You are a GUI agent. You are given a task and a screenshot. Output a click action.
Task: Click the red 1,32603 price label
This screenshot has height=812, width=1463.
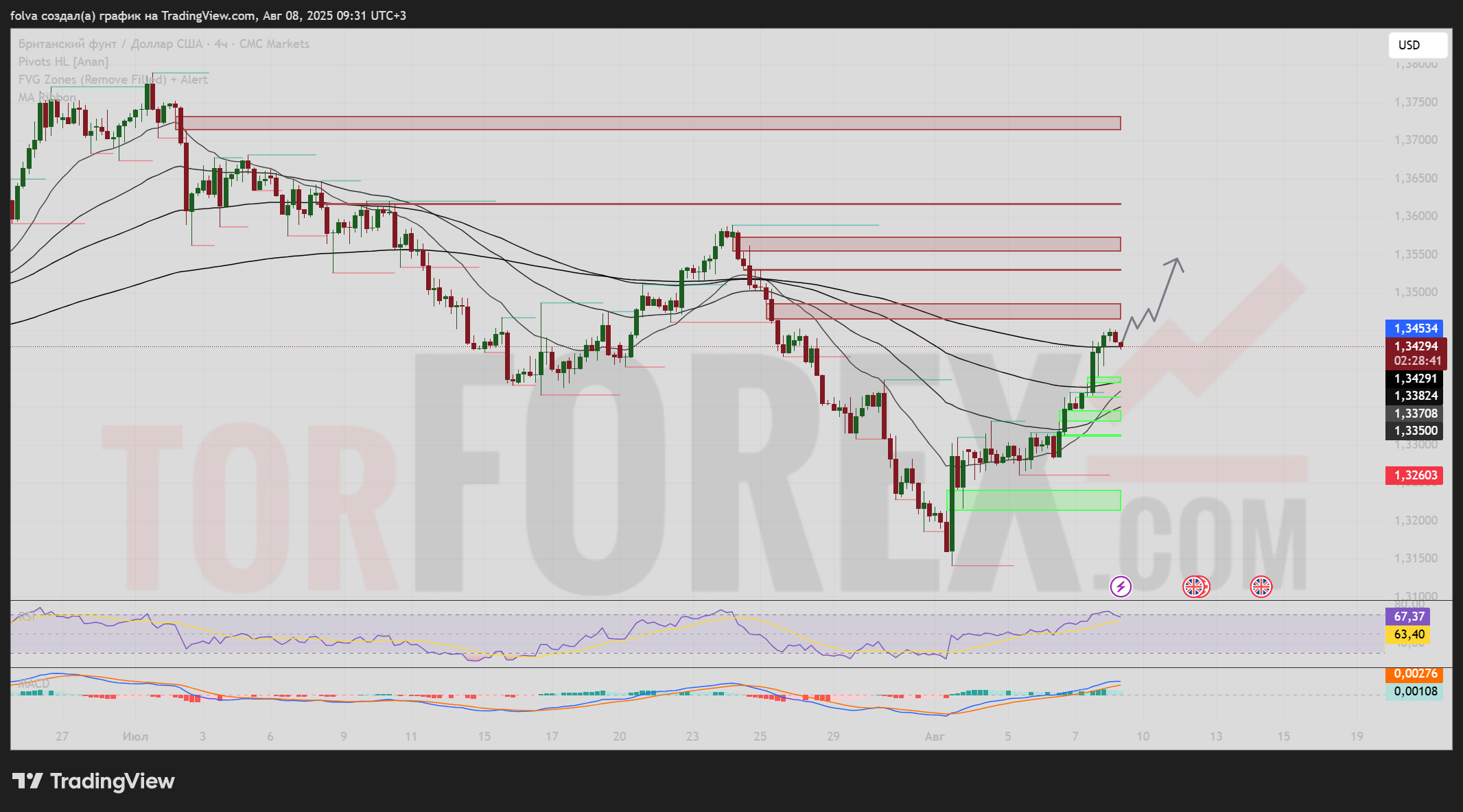(1414, 475)
